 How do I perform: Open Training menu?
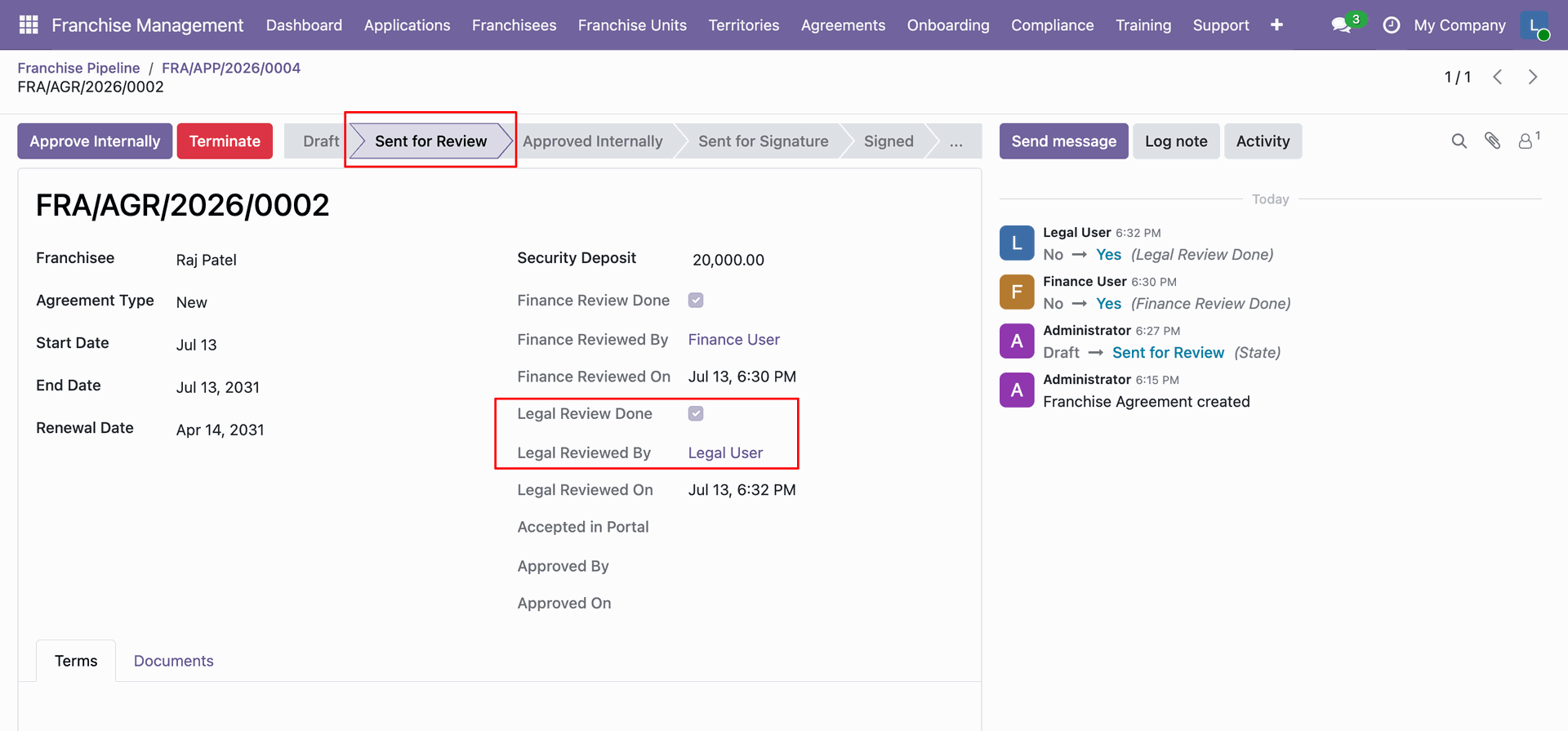tap(1143, 25)
